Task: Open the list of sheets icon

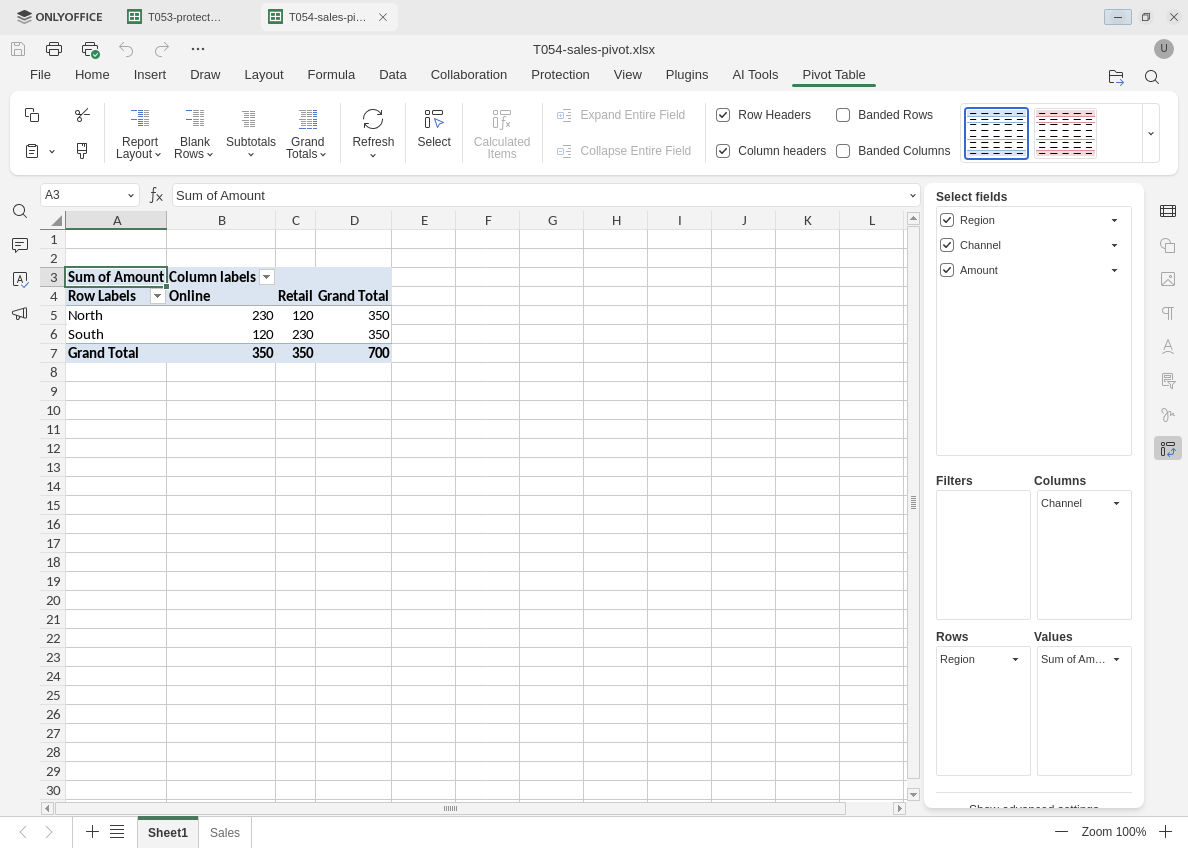Action: [x=117, y=831]
